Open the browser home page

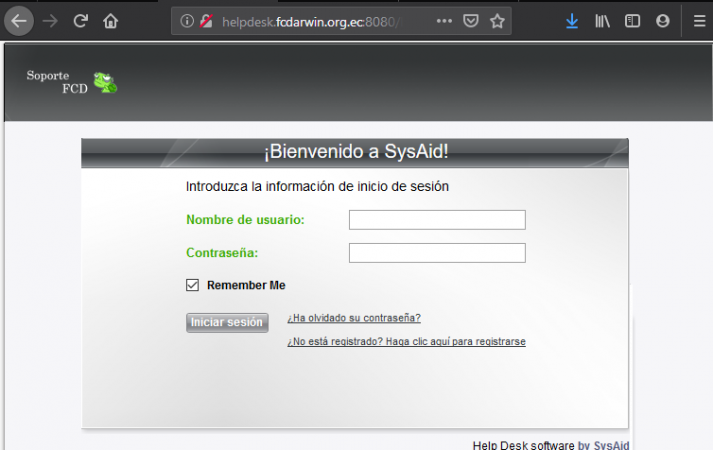pos(110,21)
